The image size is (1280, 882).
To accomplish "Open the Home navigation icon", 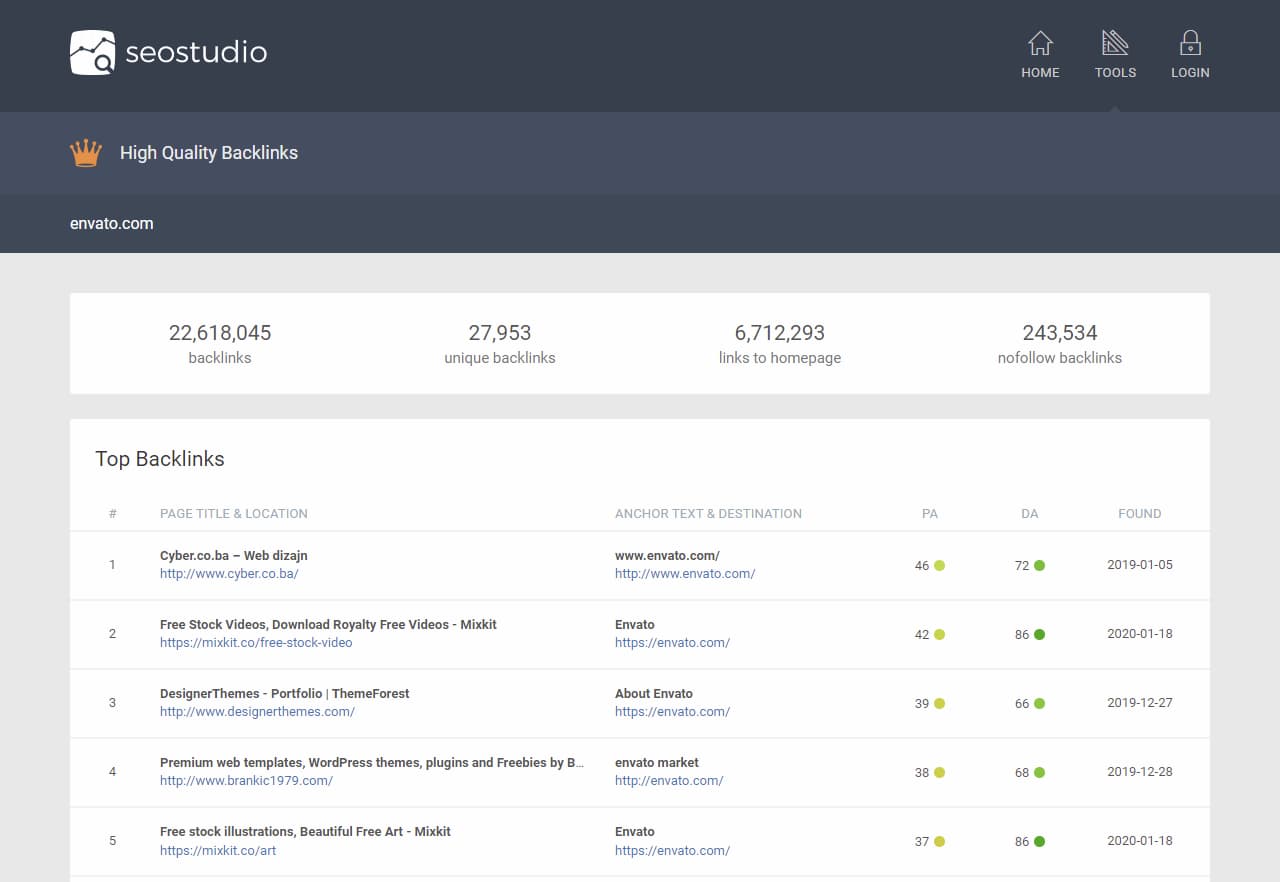I will 1040,43.
